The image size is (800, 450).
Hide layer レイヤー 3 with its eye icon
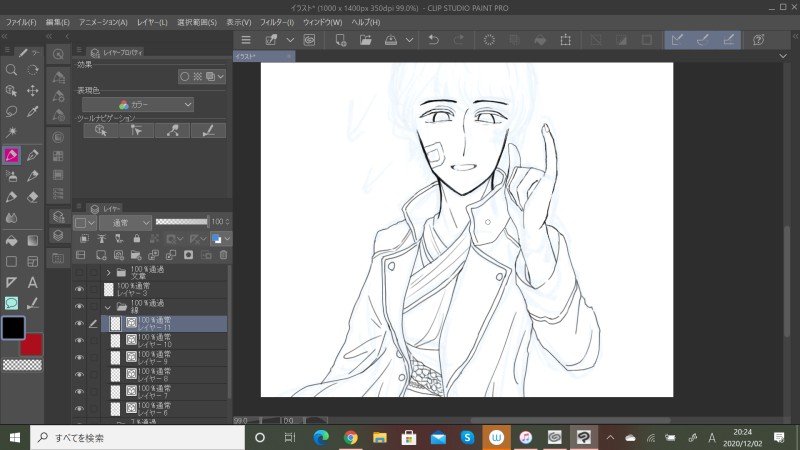79,289
